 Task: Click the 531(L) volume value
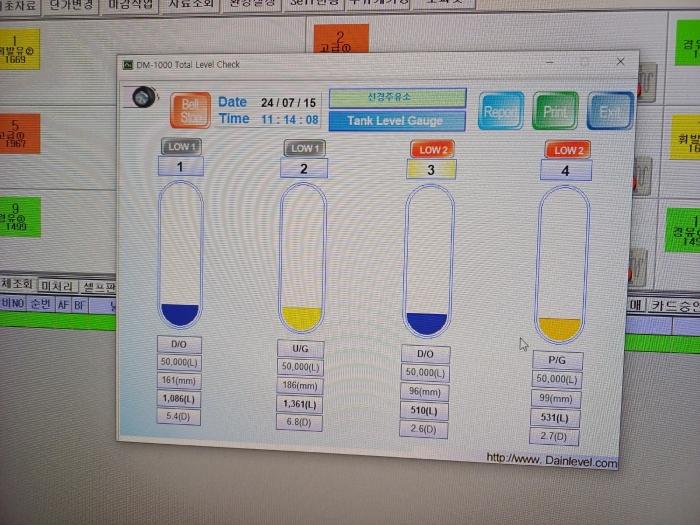555,418
